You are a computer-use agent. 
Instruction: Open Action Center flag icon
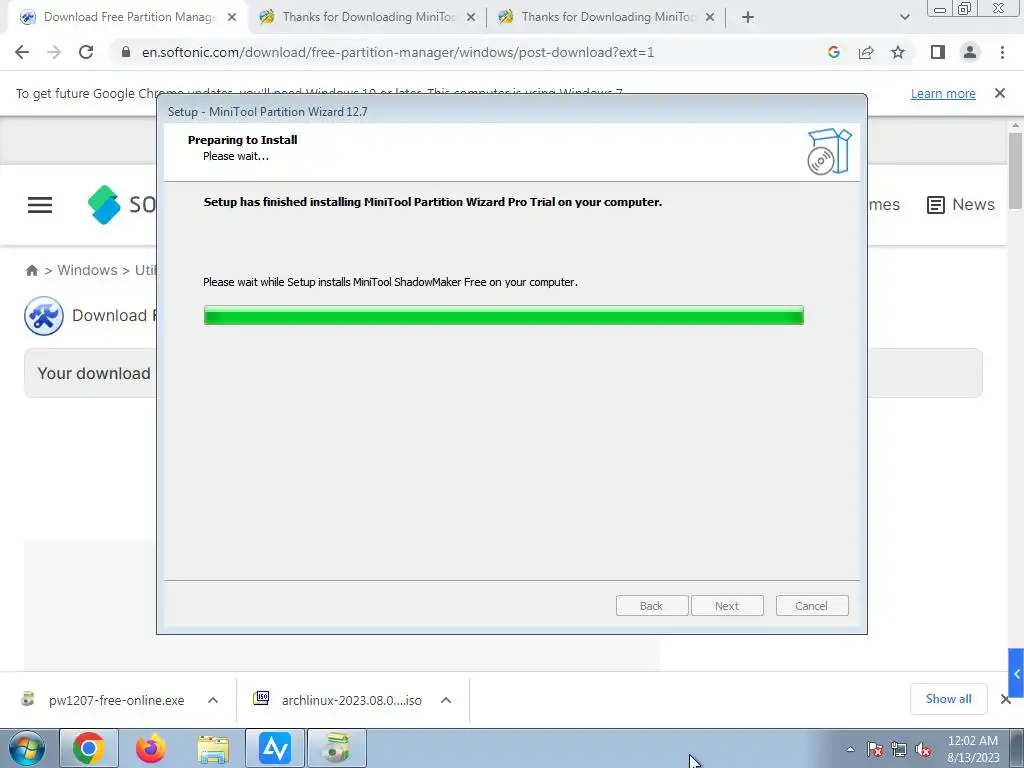[875, 749]
